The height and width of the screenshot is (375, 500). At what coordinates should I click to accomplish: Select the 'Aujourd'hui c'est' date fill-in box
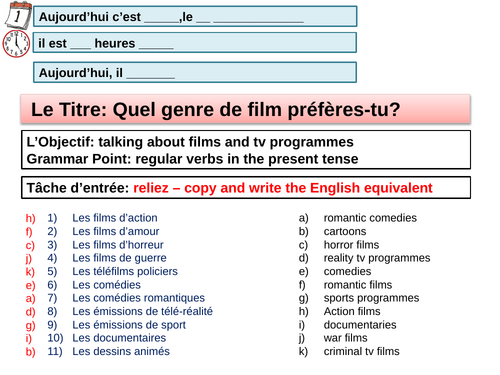pos(195,16)
